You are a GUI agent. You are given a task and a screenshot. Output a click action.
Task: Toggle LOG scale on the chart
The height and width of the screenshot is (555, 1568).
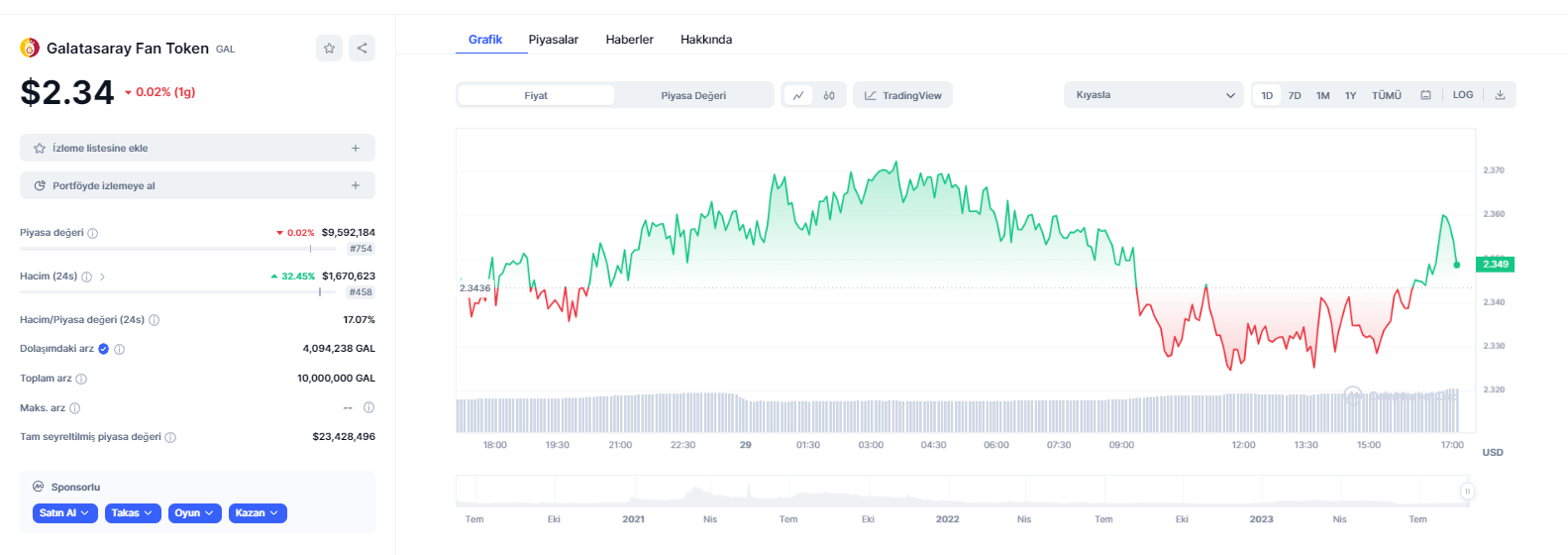pos(1463,95)
